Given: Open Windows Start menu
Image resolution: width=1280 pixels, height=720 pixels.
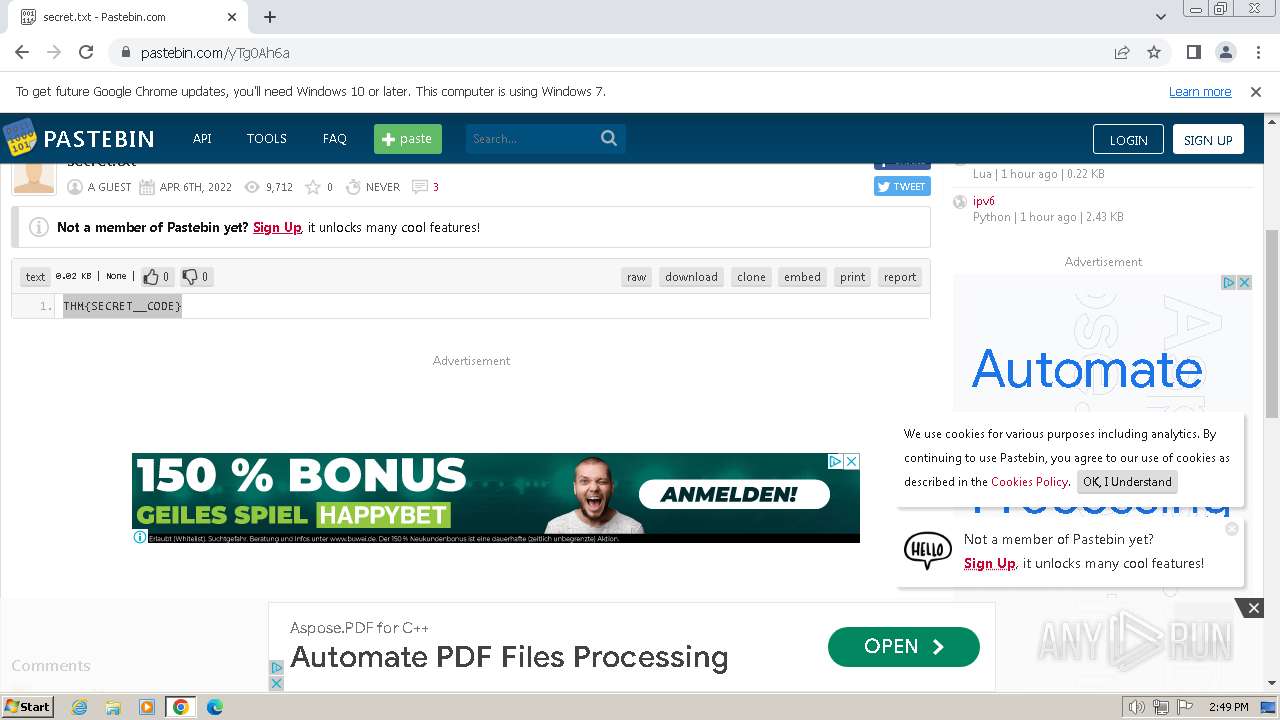Looking at the screenshot, I should 27,706.
